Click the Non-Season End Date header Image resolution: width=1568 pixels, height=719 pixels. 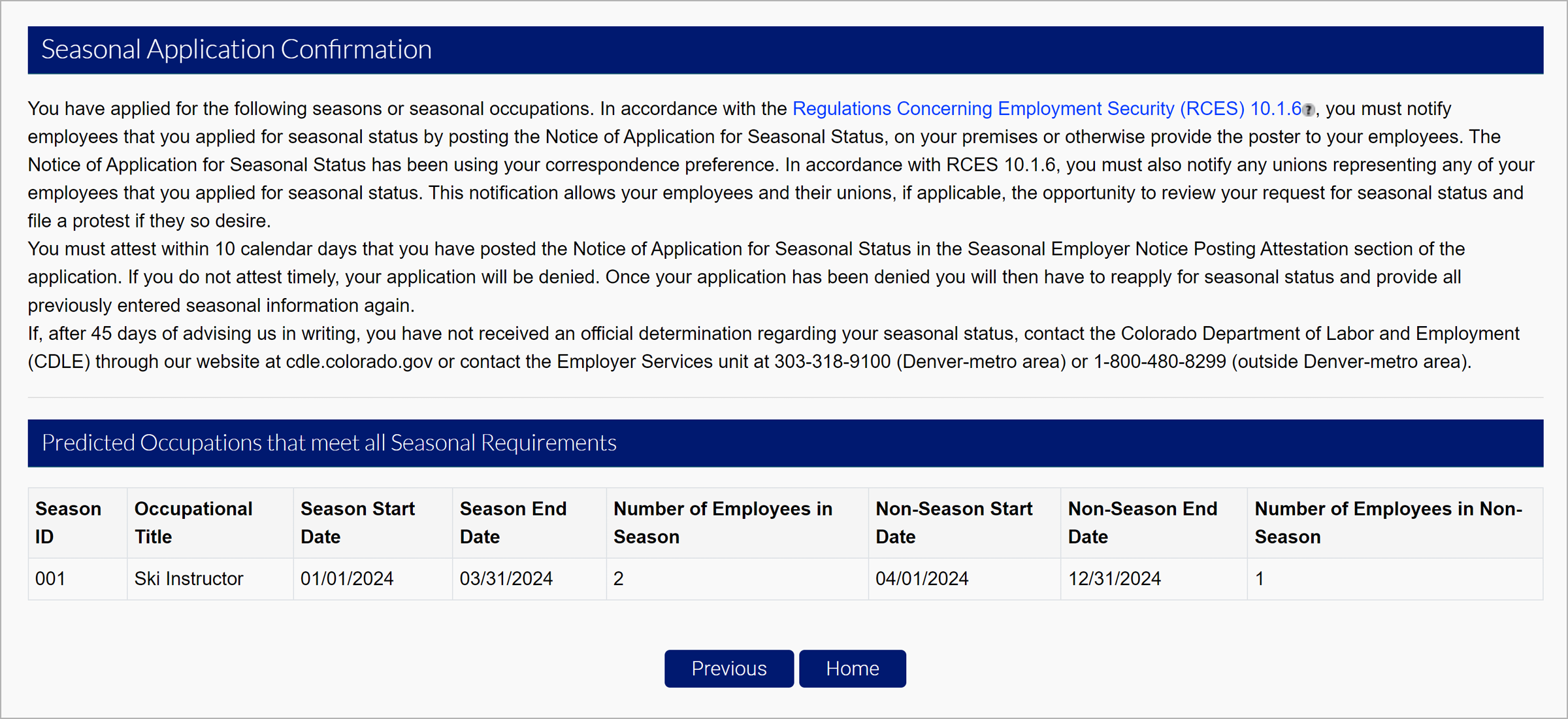pyautogui.click(x=1142, y=522)
